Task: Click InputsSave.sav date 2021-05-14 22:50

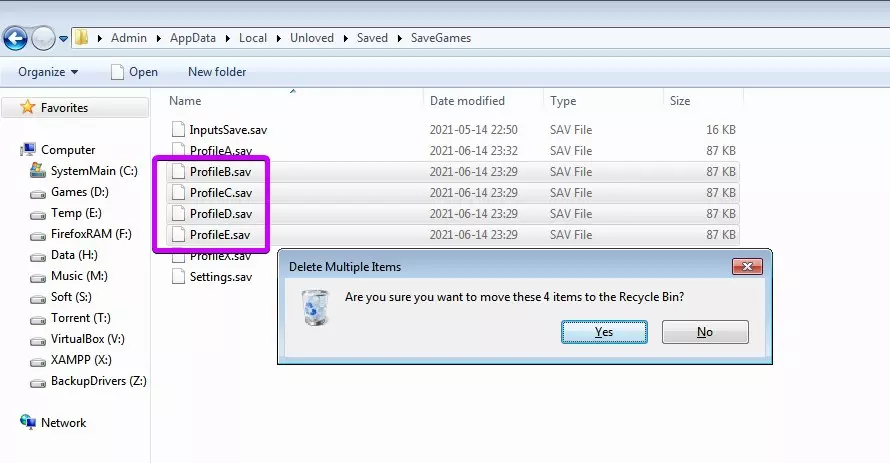Action: 473,129
